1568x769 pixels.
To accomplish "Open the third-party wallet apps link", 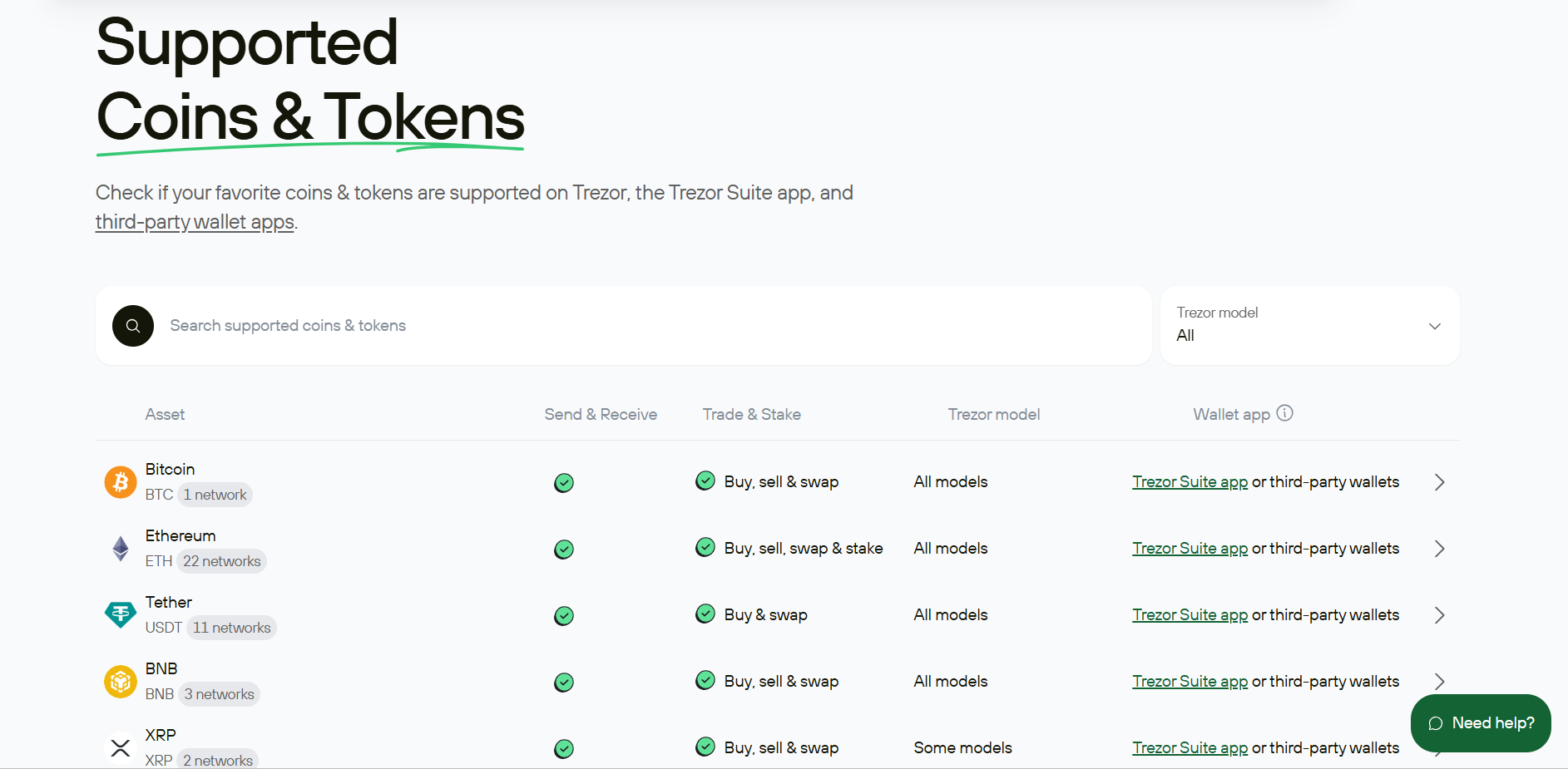I will (x=195, y=221).
